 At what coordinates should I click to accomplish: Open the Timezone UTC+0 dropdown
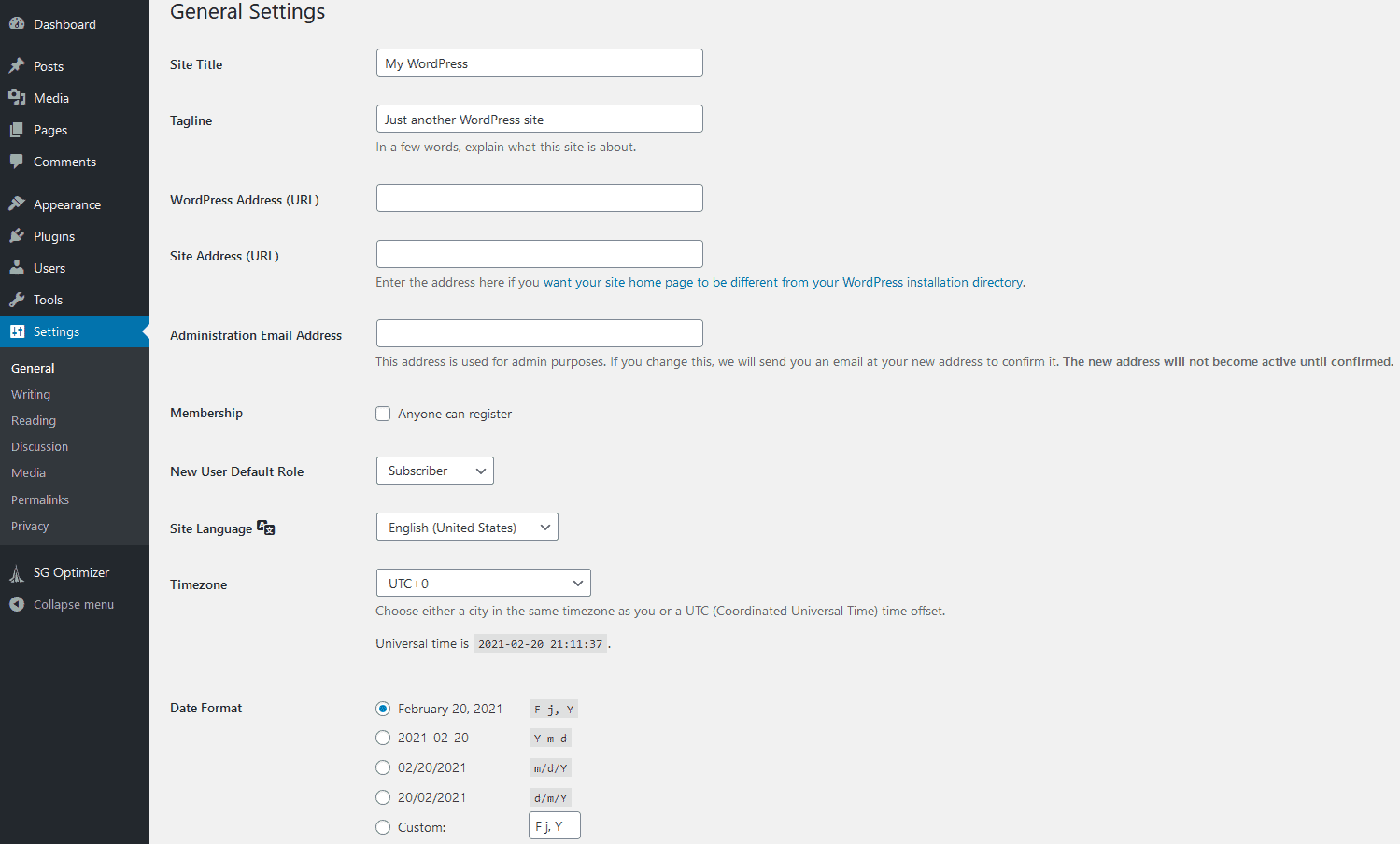484,584
